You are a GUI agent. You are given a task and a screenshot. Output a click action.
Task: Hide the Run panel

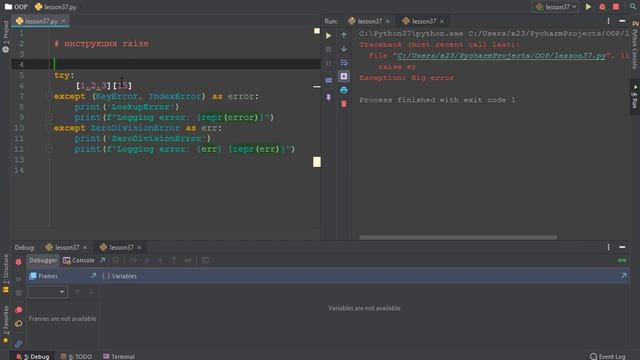[x=622, y=21]
